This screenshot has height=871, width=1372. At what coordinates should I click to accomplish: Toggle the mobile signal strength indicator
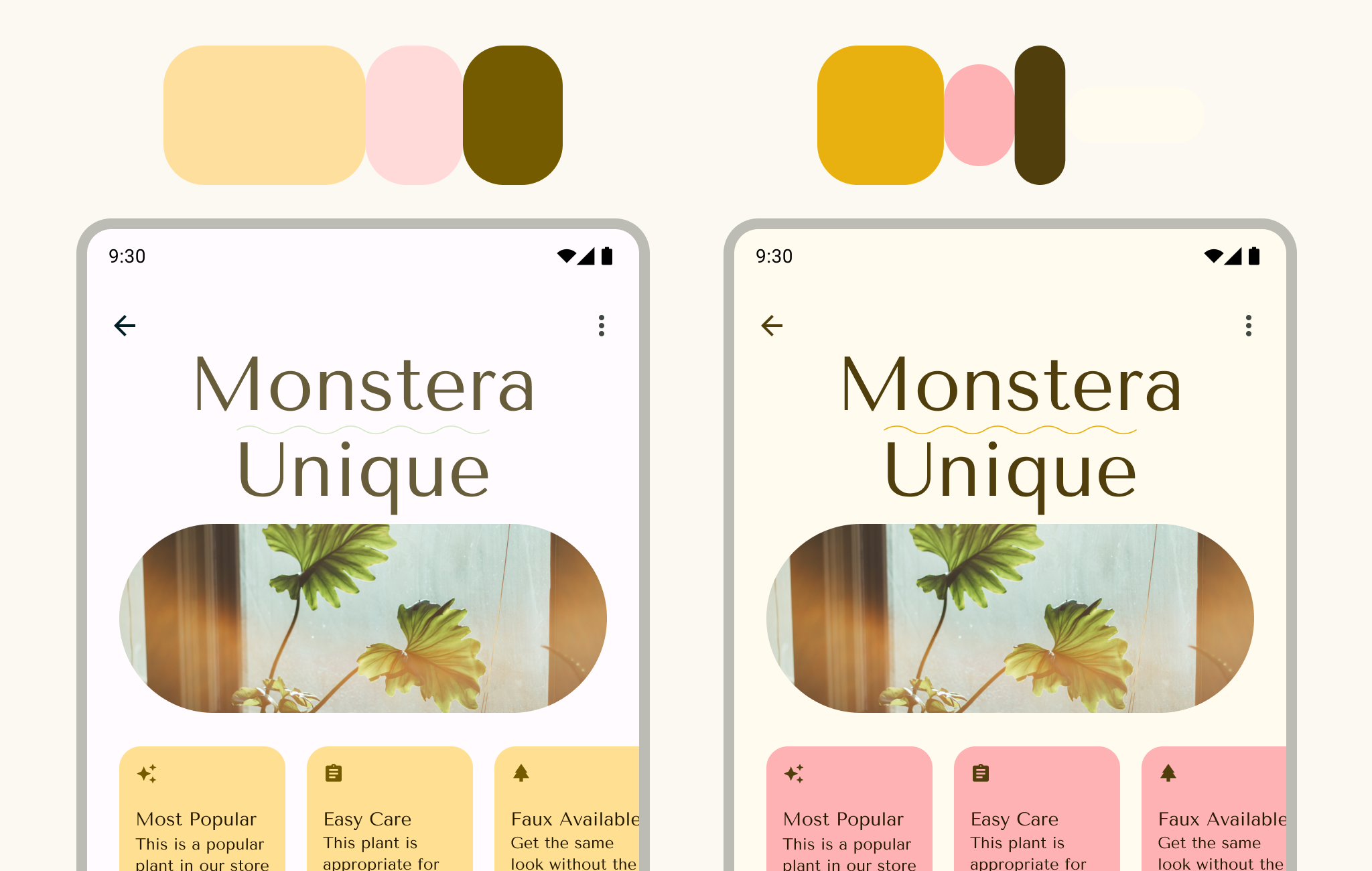click(591, 258)
